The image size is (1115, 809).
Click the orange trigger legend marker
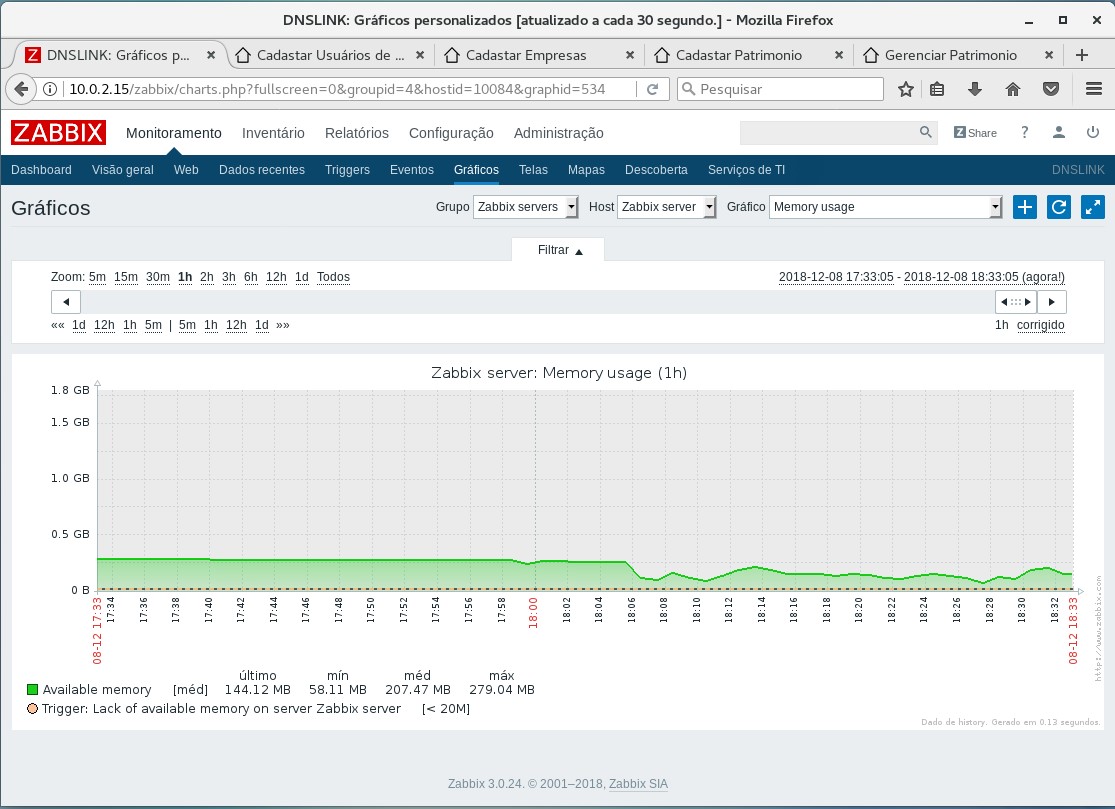(32, 709)
